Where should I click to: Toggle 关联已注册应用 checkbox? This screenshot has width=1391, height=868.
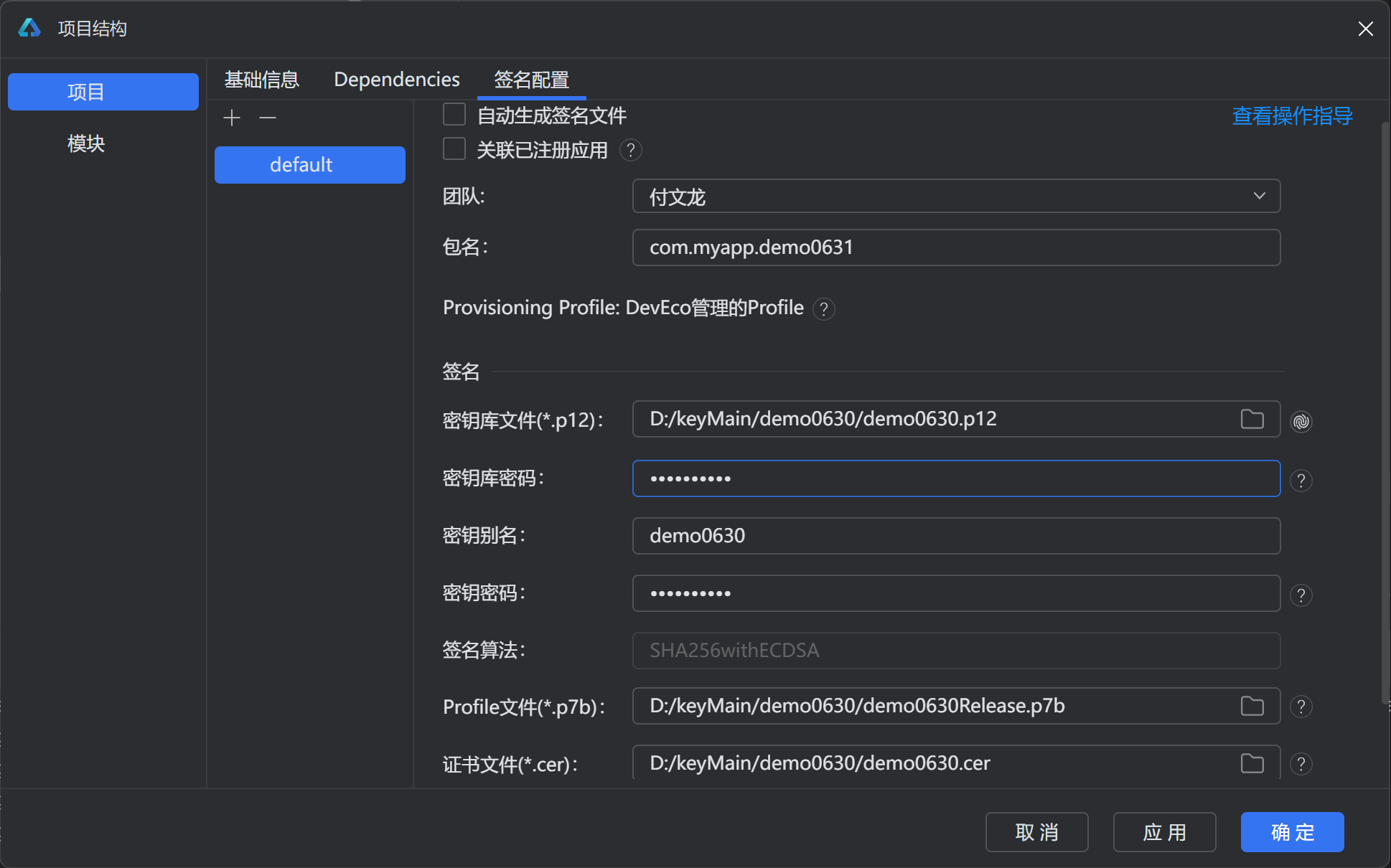[454, 148]
